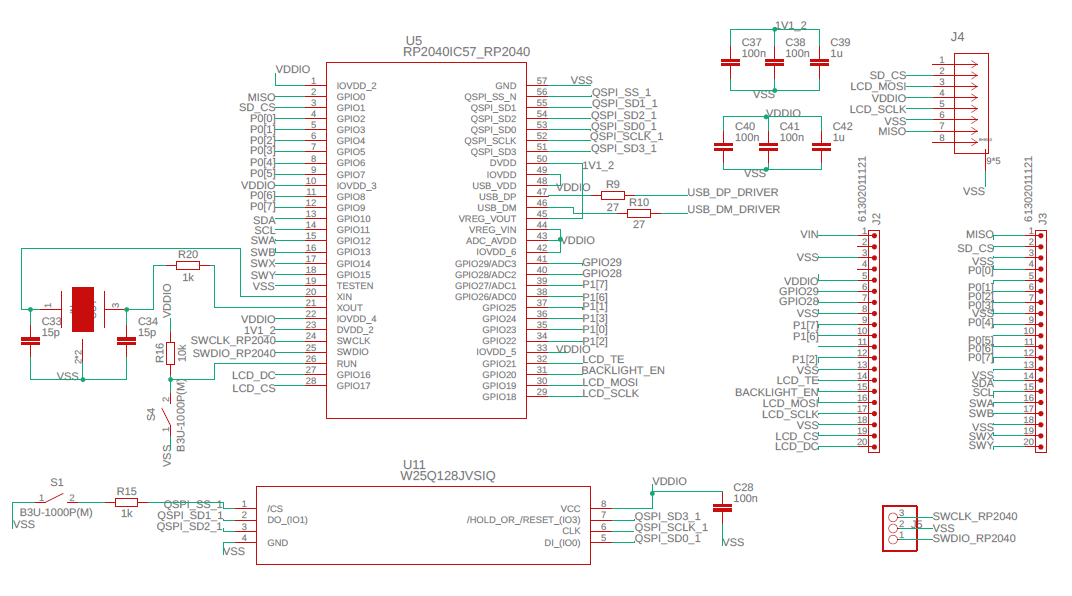Click the DO_(IO1) pin name in U11
Screen dimensions: 1072x596
287,520
